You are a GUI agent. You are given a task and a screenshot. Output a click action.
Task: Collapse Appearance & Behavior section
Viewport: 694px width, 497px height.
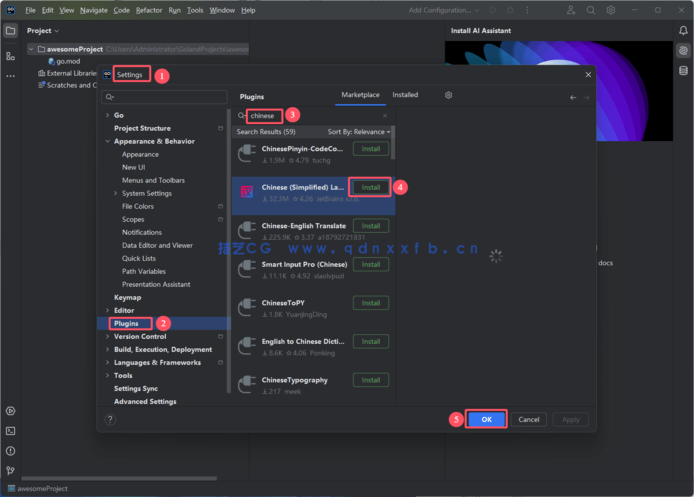(106, 141)
